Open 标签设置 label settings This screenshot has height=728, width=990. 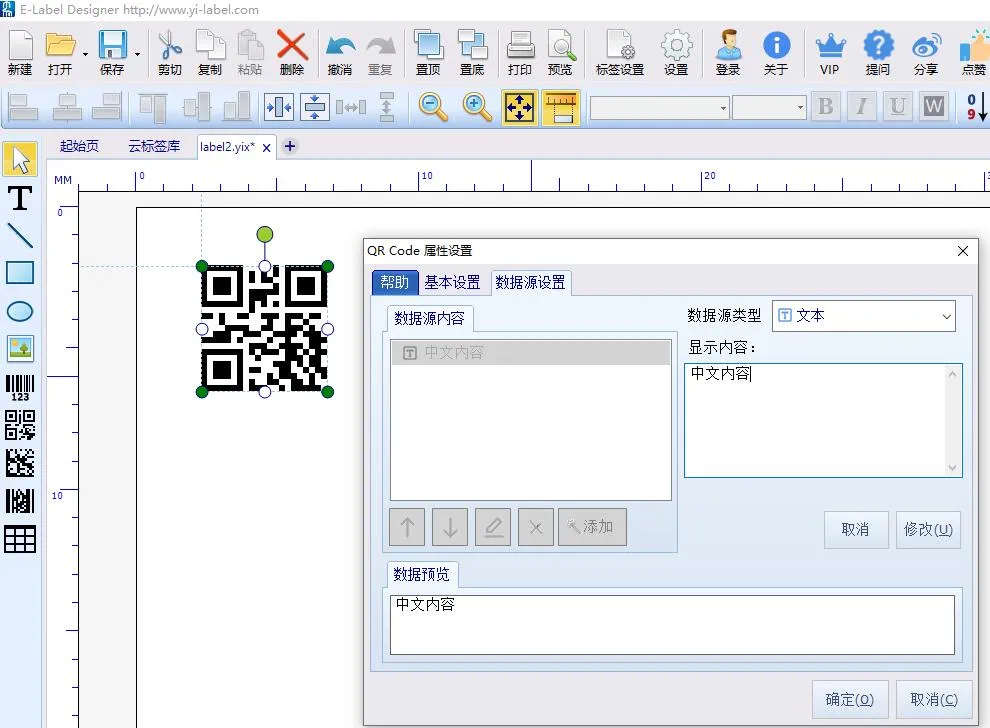click(619, 52)
